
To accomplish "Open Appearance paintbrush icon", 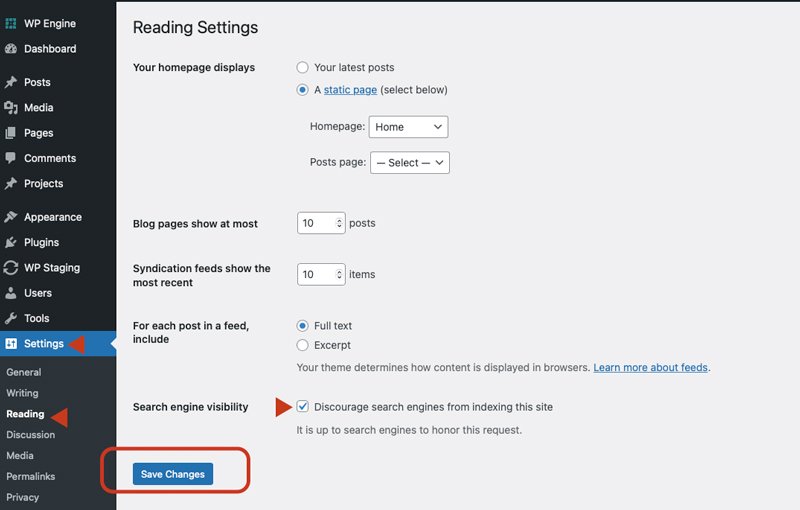I will (11, 217).
